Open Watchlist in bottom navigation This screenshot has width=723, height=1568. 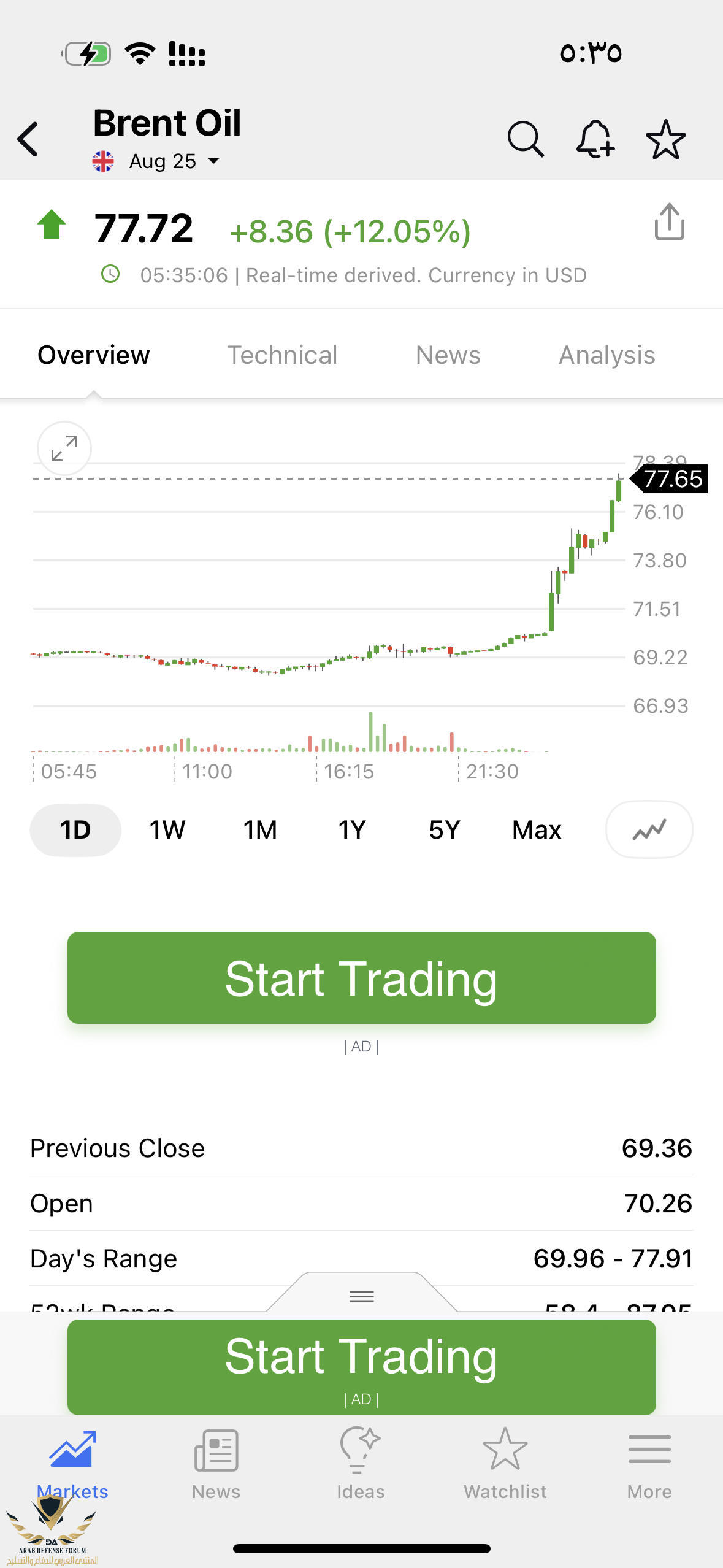(505, 1464)
